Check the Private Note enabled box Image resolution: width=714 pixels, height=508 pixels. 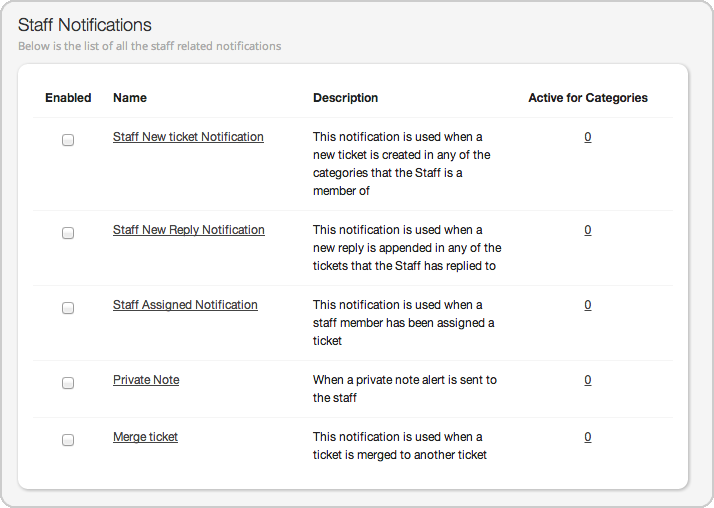(68, 383)
